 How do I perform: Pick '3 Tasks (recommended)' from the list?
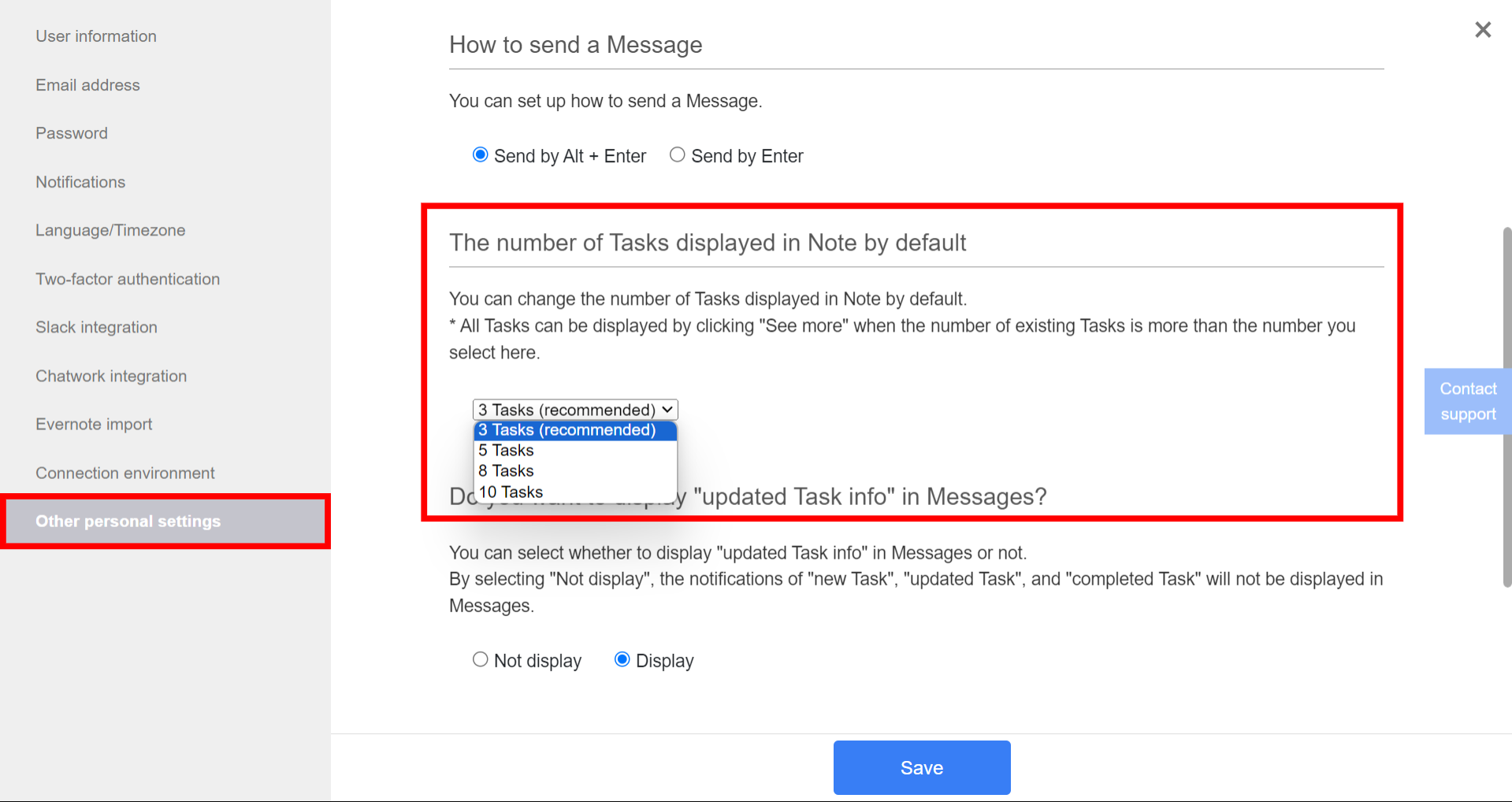tap(567, 430)
